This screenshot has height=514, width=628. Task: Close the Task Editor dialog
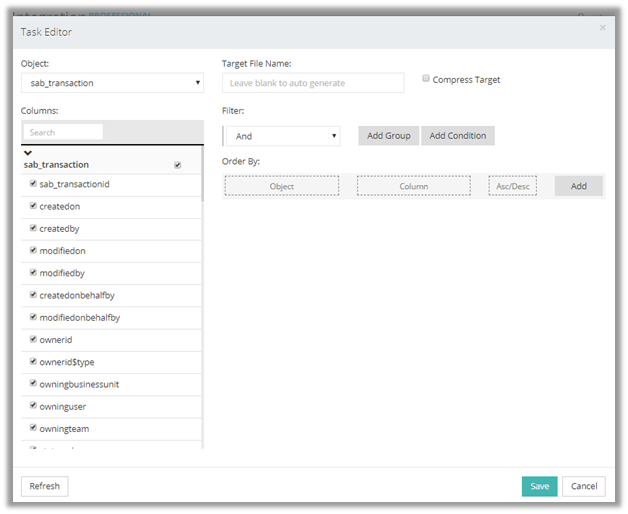coord(602,27)
